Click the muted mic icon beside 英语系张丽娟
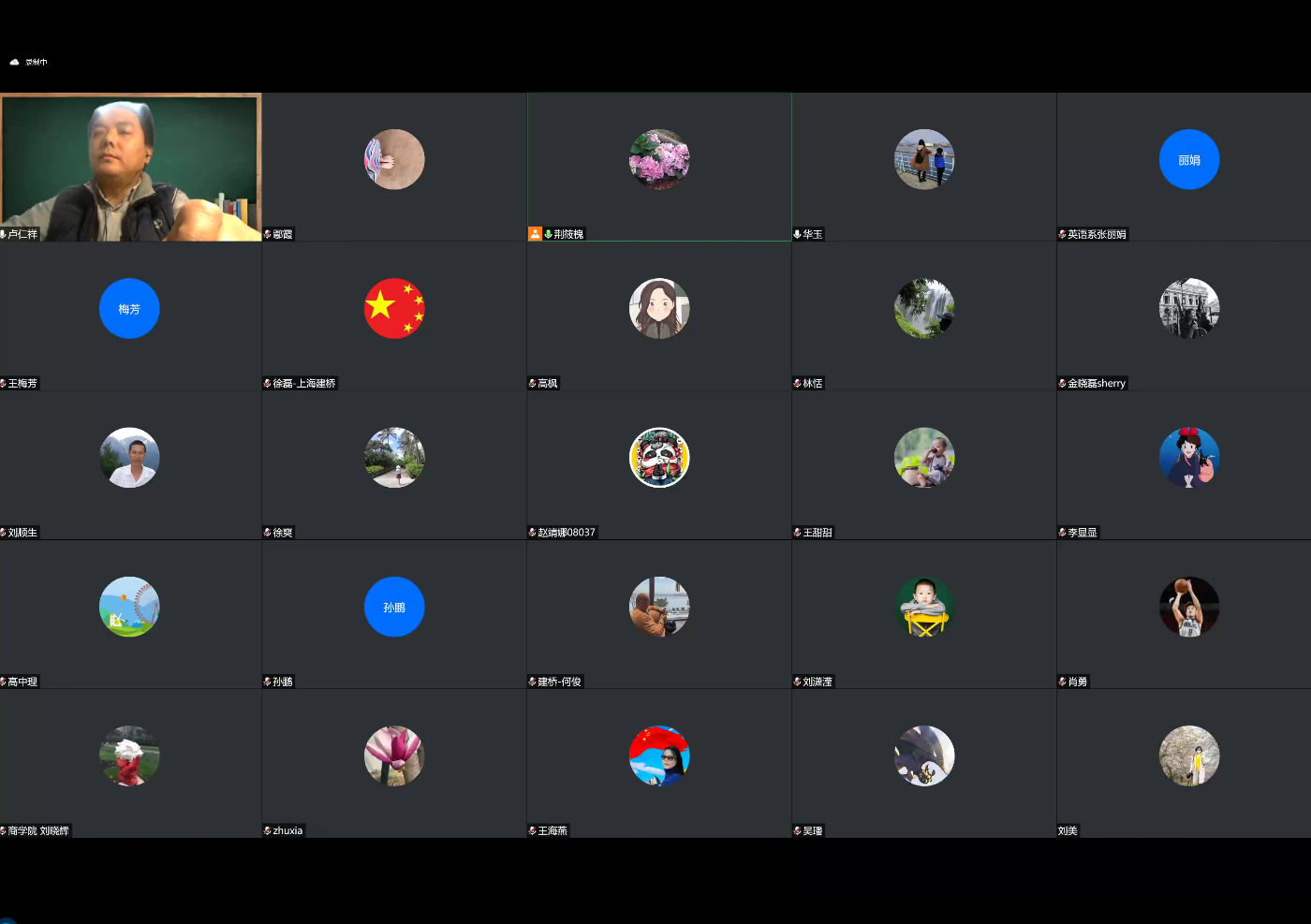Viewport: 1311px width, 924px height. pos(1063,234)
